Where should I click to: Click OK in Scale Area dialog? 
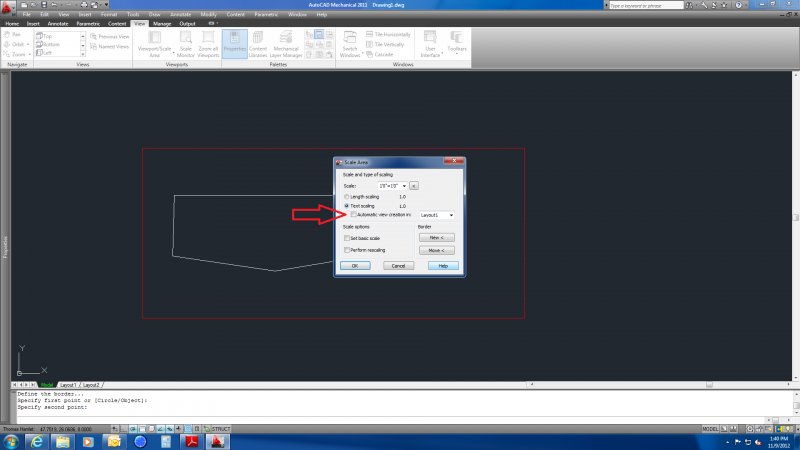355,266
